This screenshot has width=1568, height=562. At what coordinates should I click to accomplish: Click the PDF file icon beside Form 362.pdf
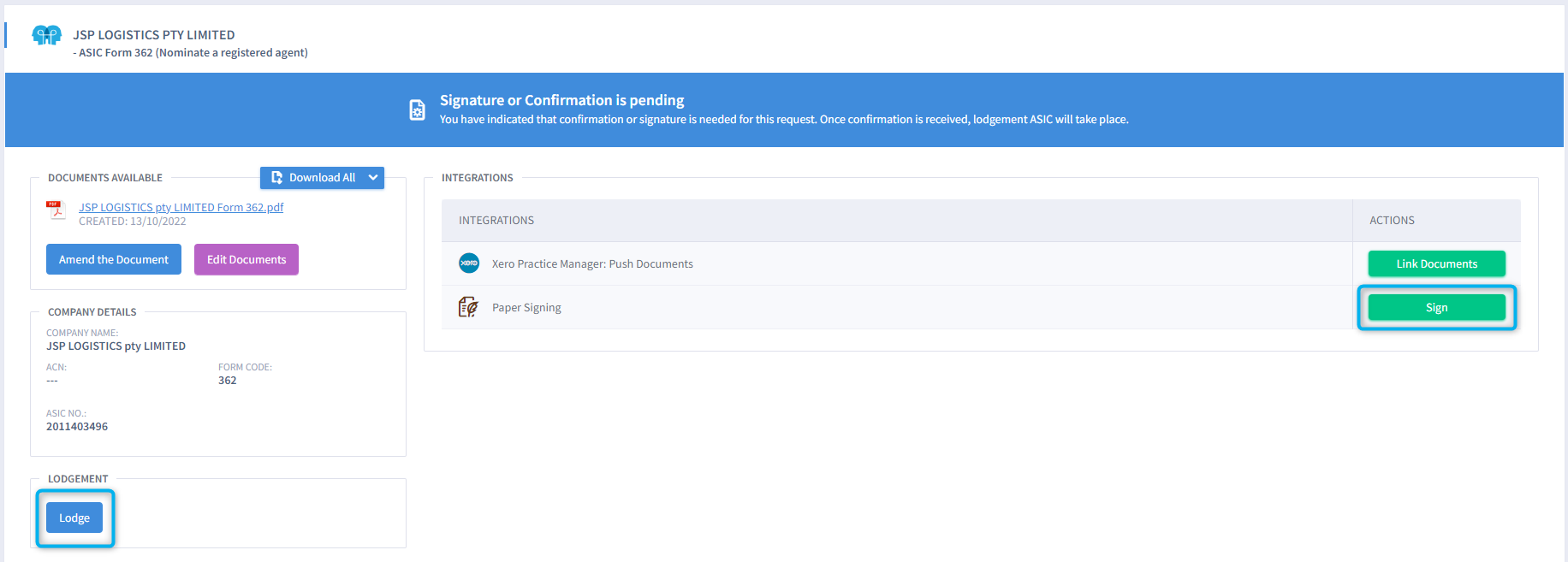(56, 210)
